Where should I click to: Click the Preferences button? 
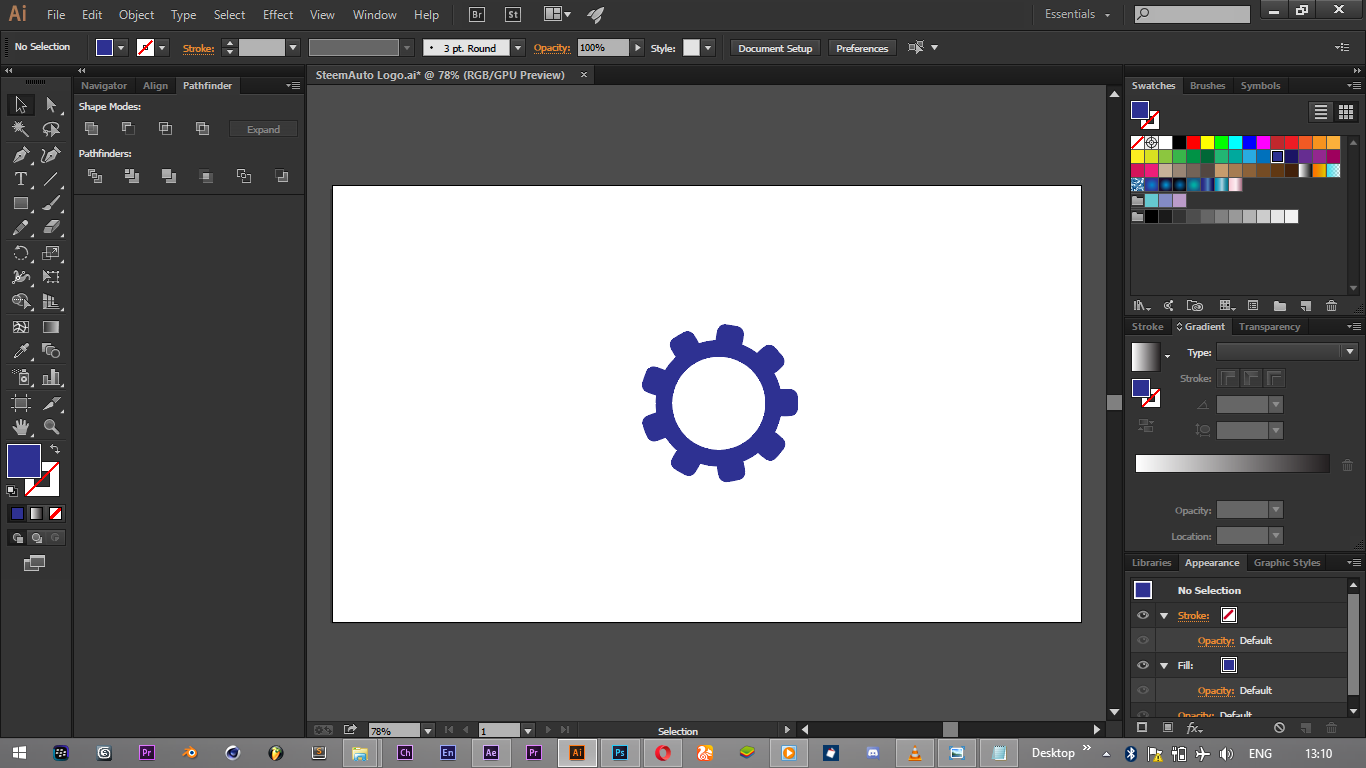click(861, 48)
